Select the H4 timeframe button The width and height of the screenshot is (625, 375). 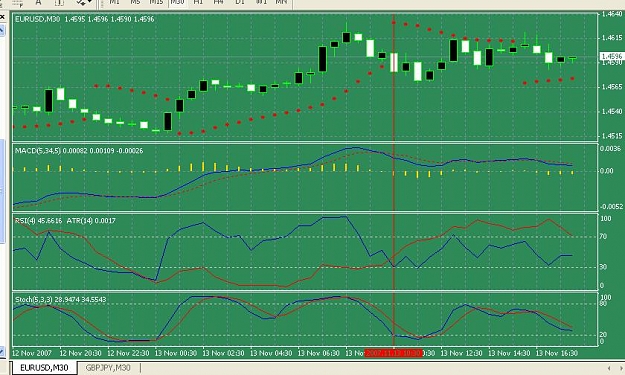(x=218, y=2)
